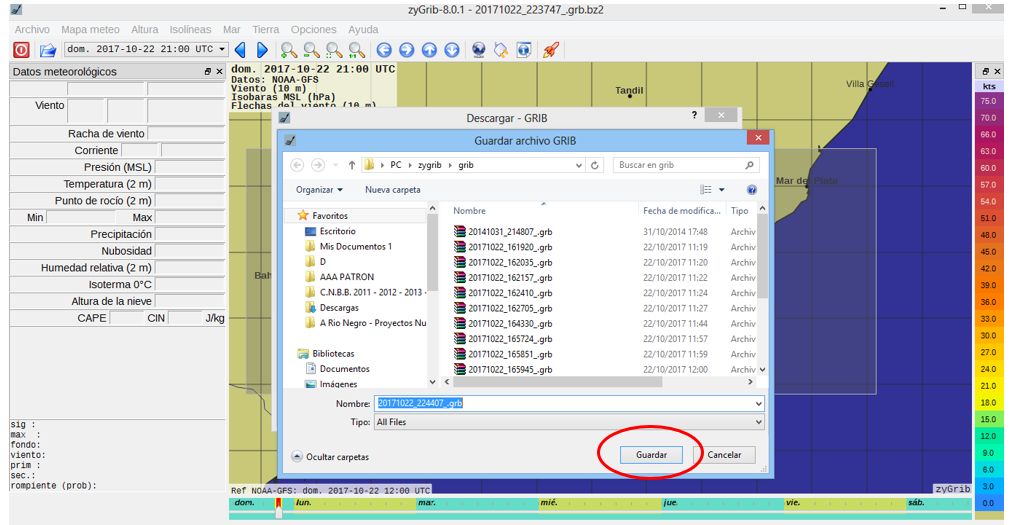
Task: Click the search magnifier in Buscar en grib
Action: pyautogui.click(x=749, y=165)
